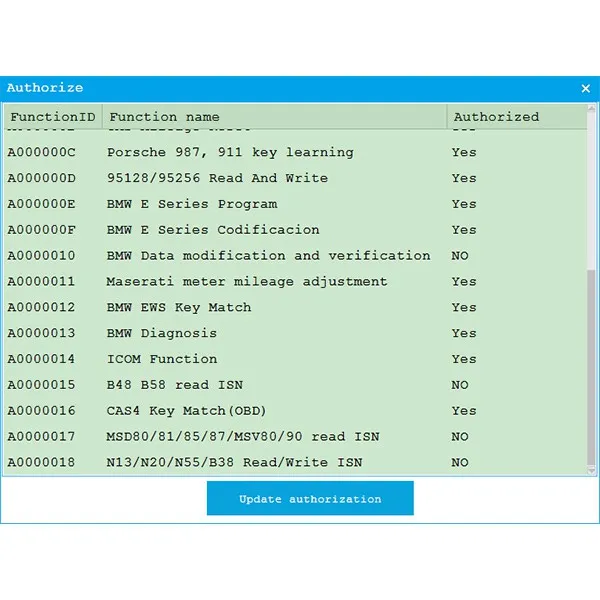This screenshot has height=600, width=600.
Task: Click Yes status for 95128/95256 row
Action: [x=464, y=178]
